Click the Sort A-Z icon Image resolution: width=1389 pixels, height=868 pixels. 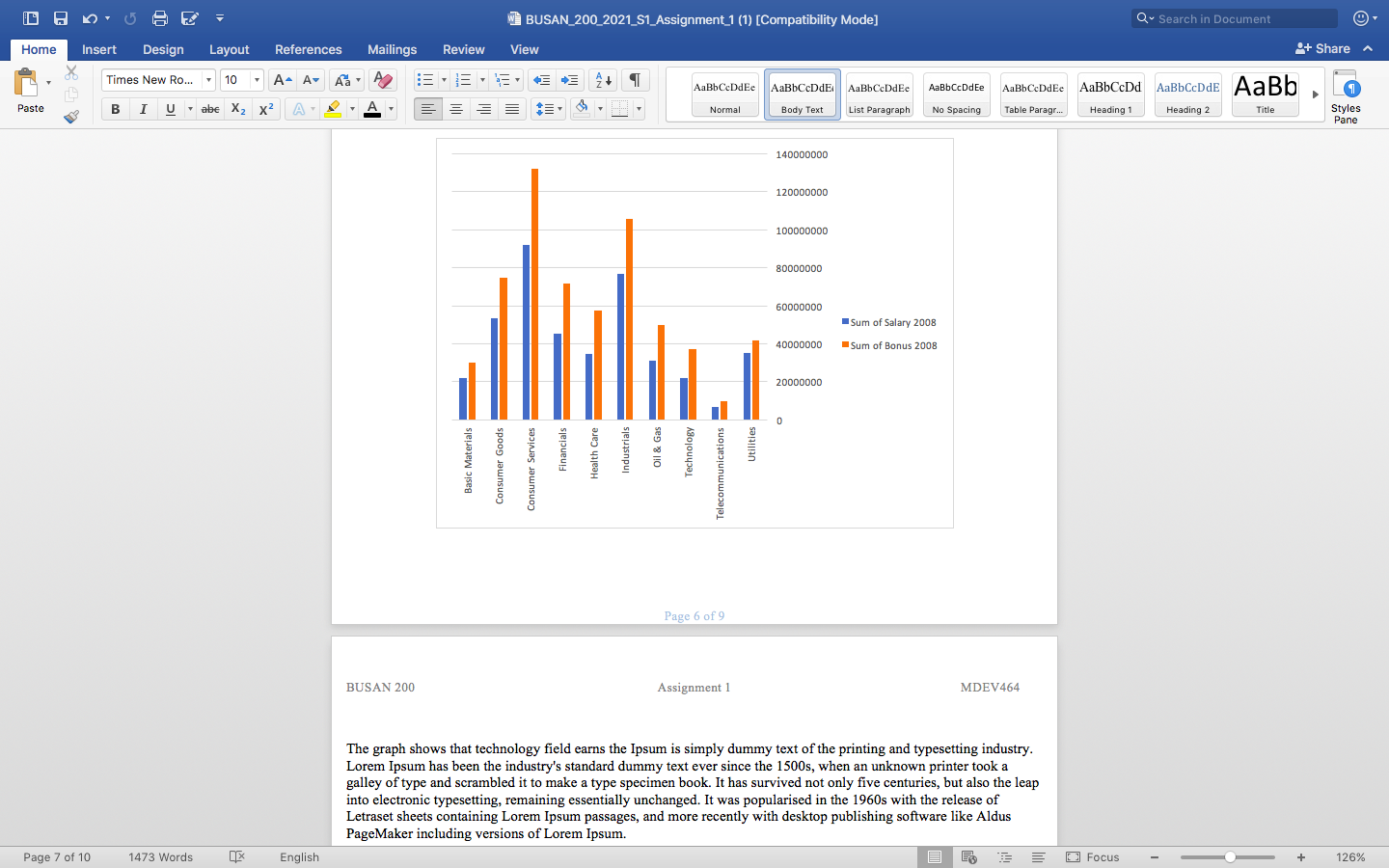point(603,80)
